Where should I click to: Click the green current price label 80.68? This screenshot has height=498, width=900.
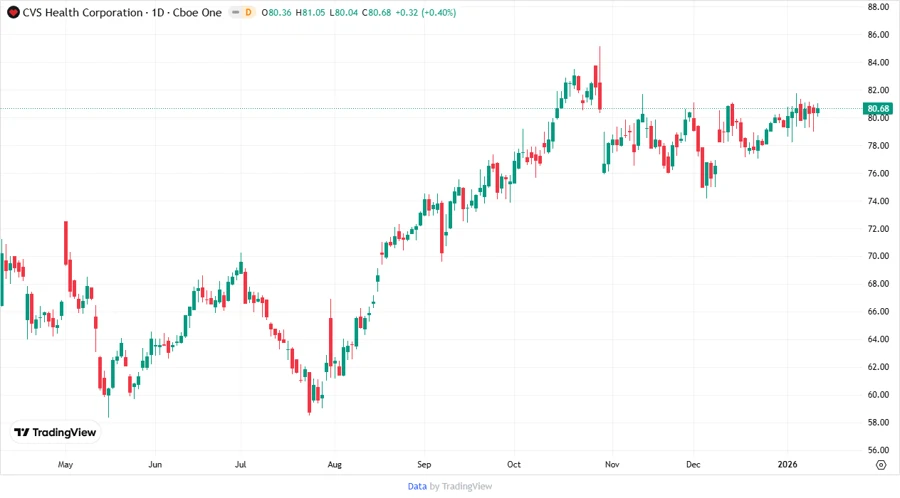(878, 108)
